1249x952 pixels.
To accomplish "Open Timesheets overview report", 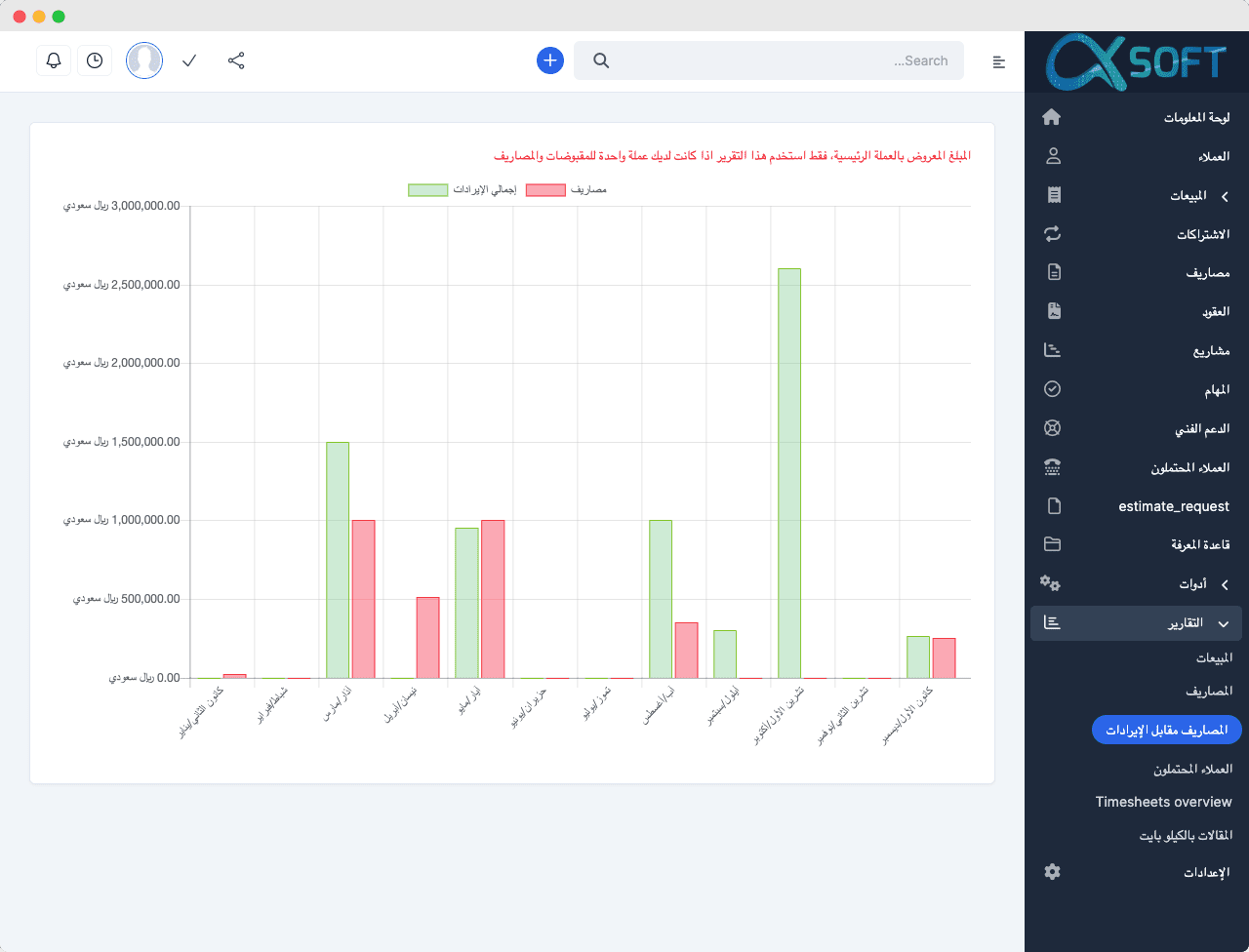I will (x=1164, y=802).
